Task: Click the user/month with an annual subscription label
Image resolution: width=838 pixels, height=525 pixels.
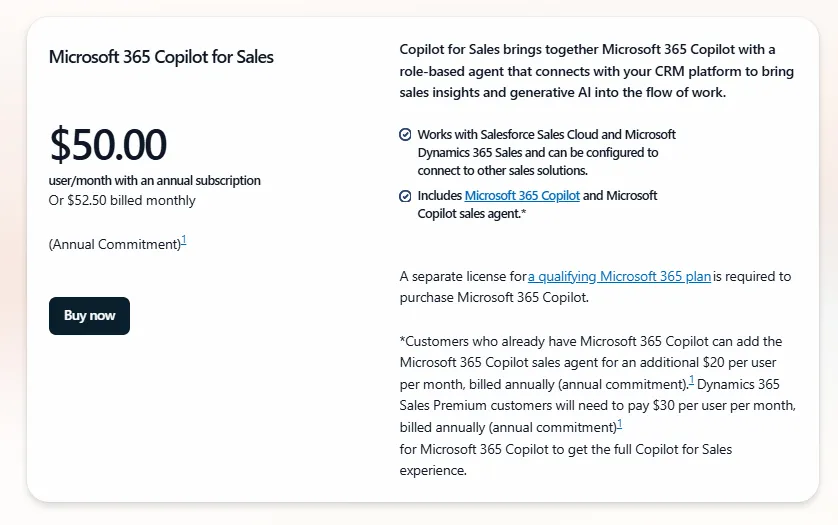Action: click(154, 181)
